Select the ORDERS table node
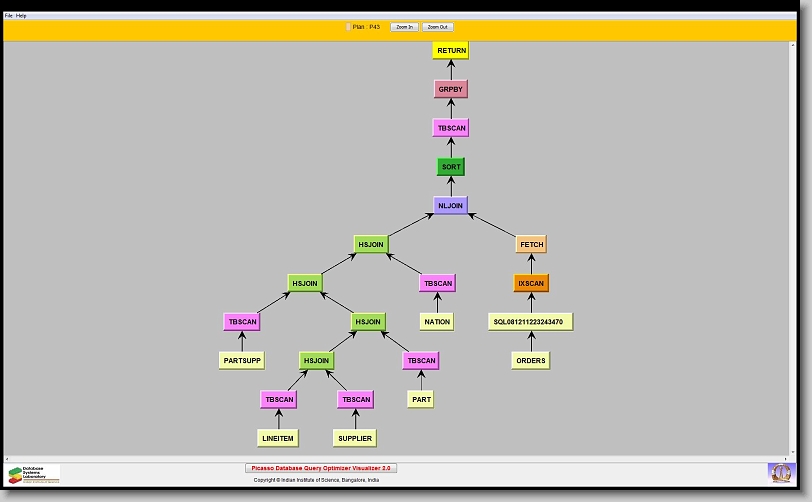 tap(531, 360)
